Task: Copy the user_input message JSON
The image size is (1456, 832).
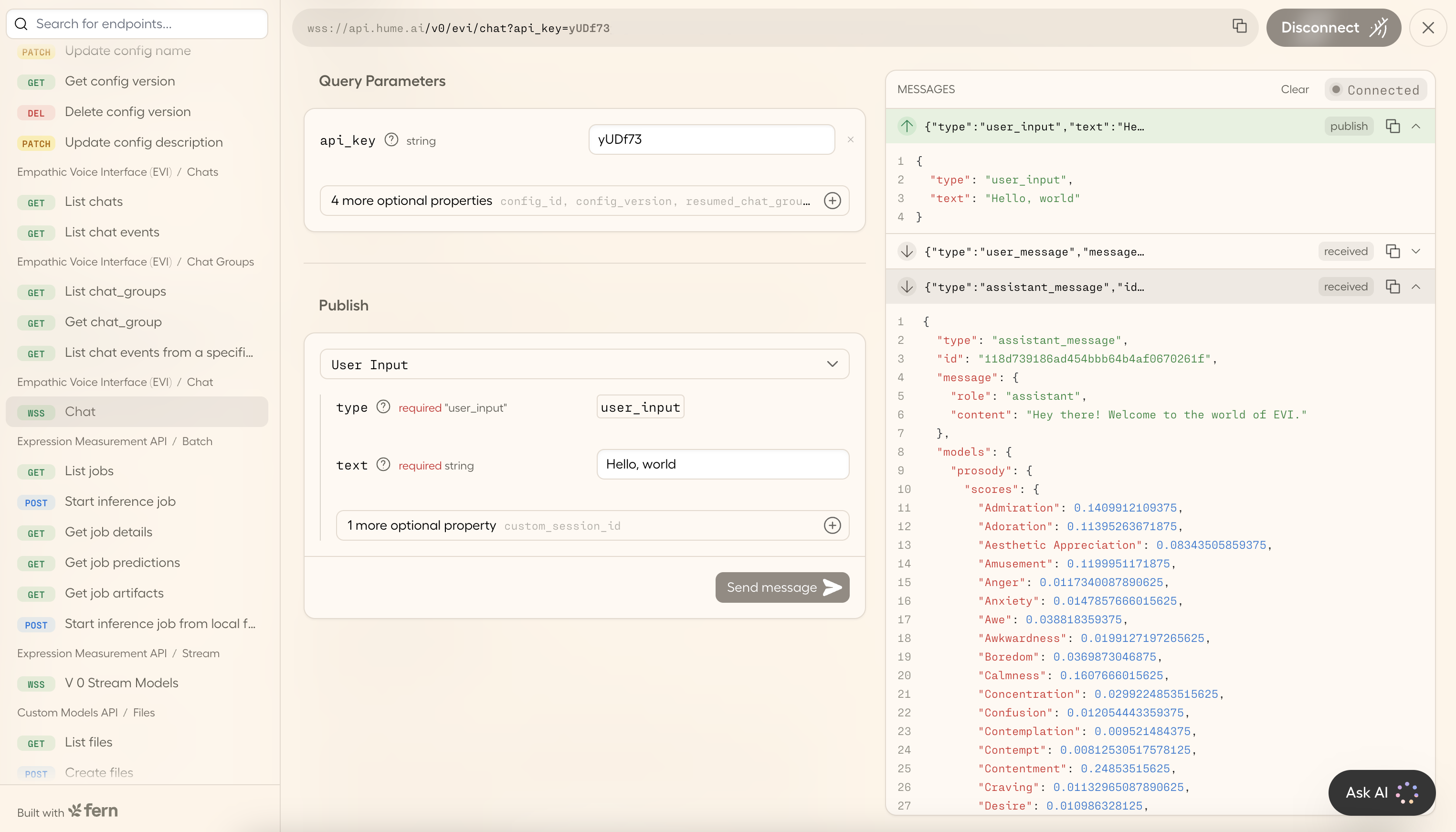Action: click(1393, 126)
